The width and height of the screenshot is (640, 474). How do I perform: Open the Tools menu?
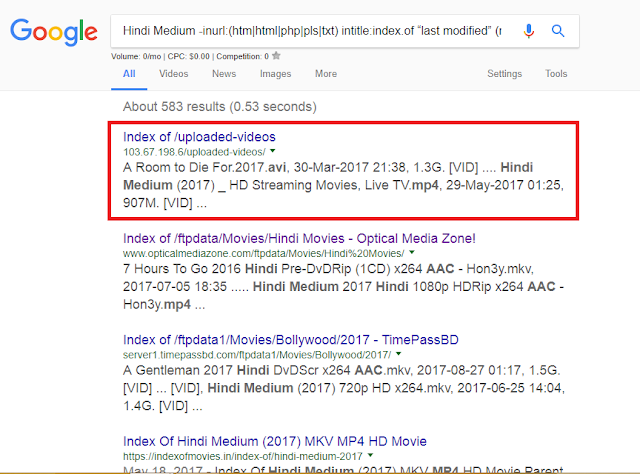[556, 74]
